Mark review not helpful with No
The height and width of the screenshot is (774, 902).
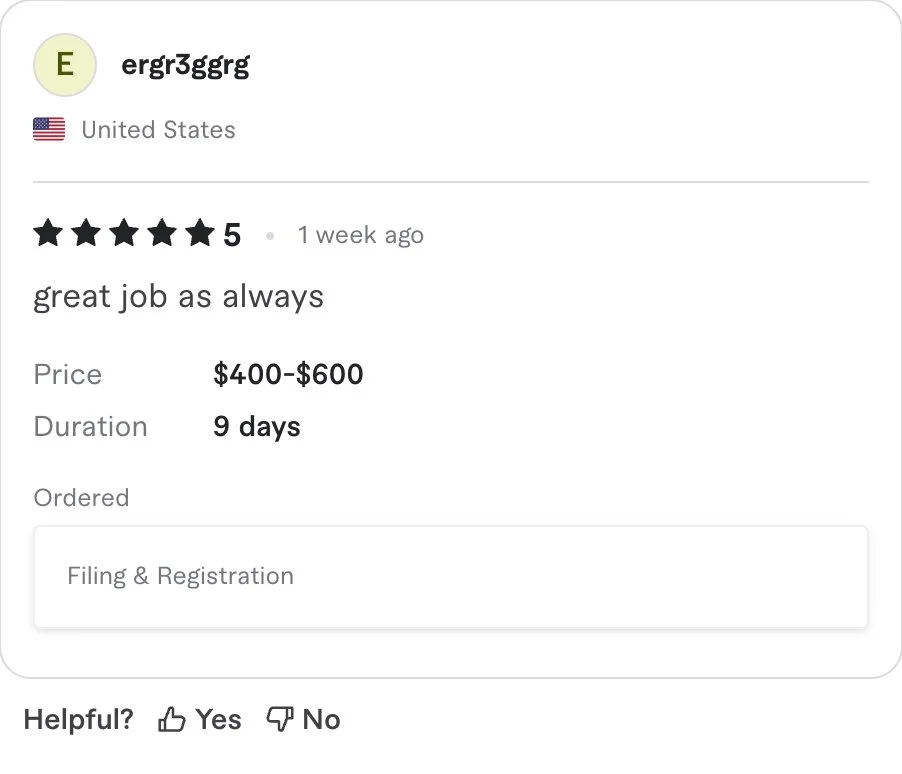coord(321,720)
